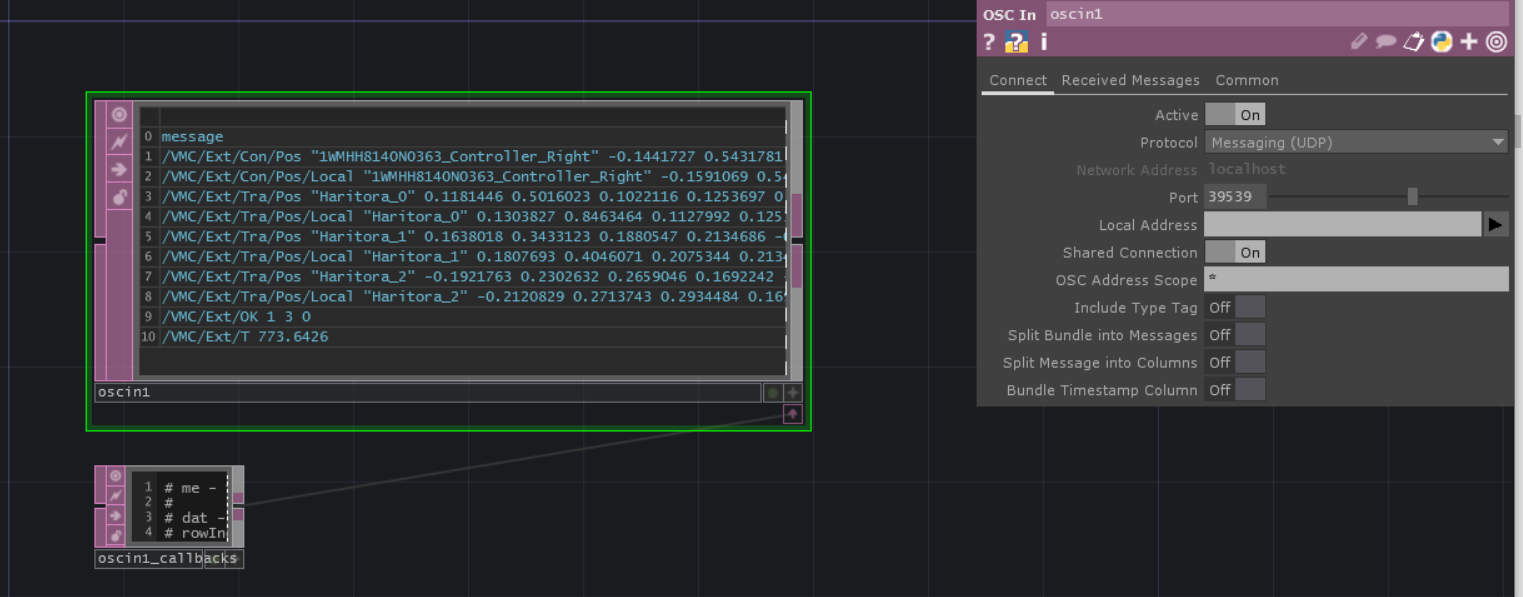The width and height of the screenshot is (1523, 597).
Task: Click the Network Address localhost field
Action: 1357,170
